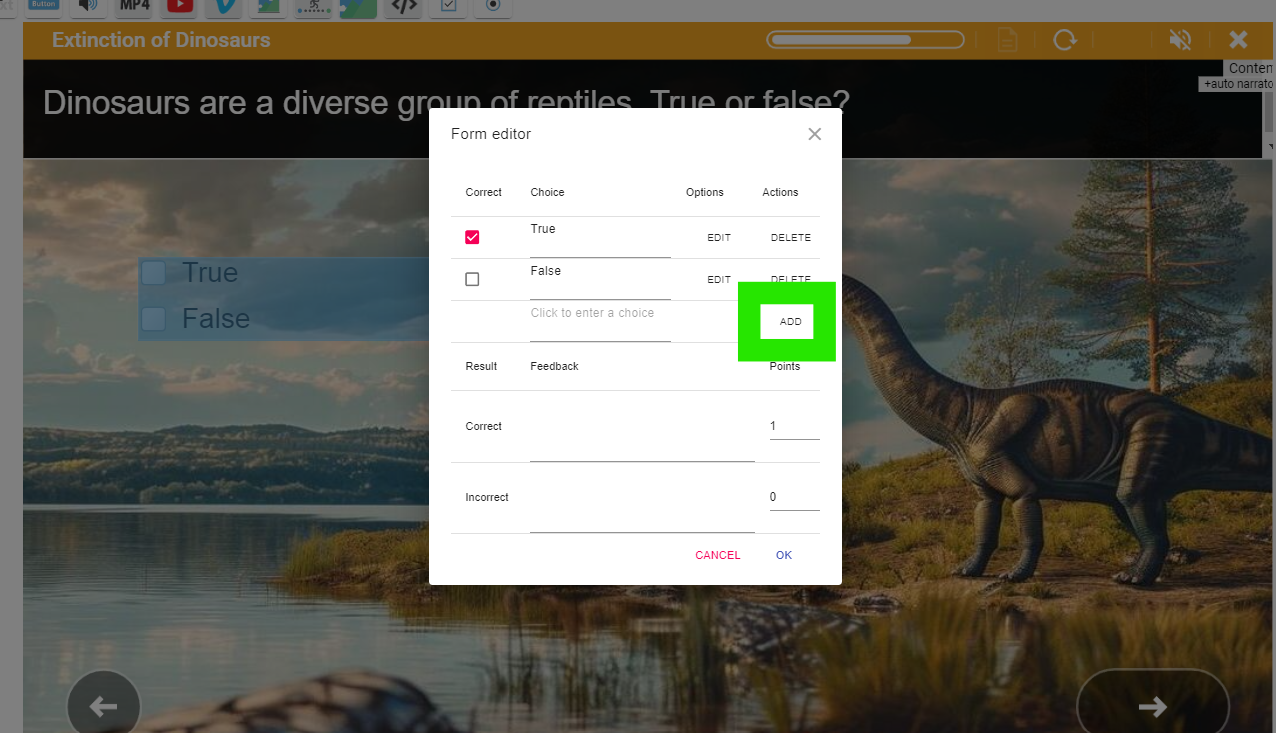Edit the Incorrect points value

[794, 498]
